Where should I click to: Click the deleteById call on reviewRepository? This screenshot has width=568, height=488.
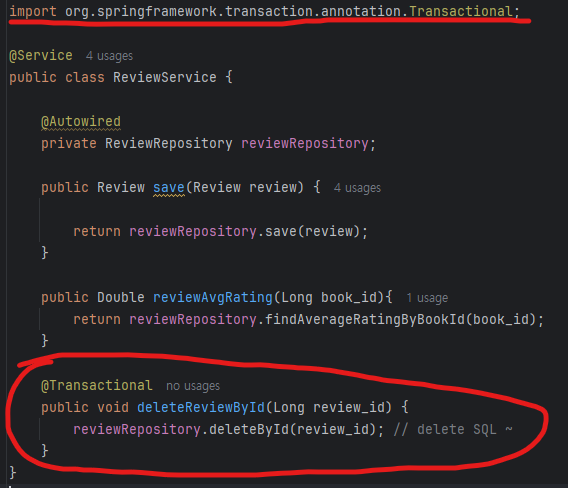coord(249,430)
